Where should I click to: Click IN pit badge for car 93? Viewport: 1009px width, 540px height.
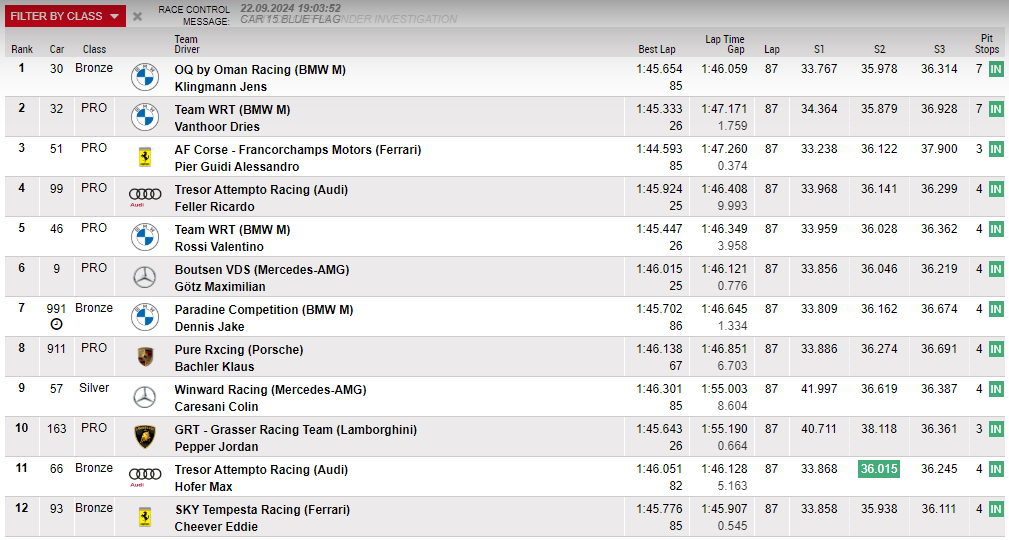996,509
